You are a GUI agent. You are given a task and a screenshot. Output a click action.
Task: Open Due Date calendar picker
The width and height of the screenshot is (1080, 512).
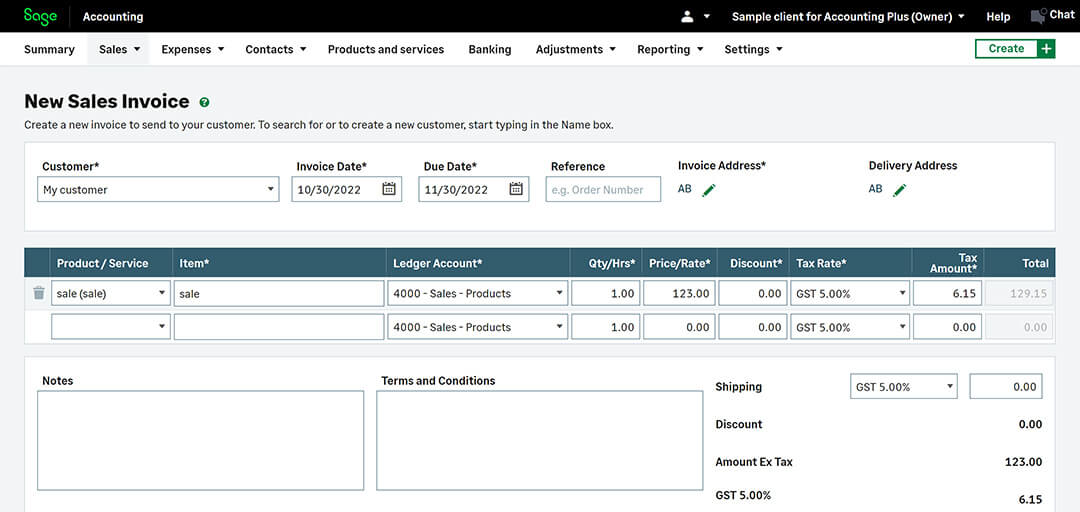point(516,190)
